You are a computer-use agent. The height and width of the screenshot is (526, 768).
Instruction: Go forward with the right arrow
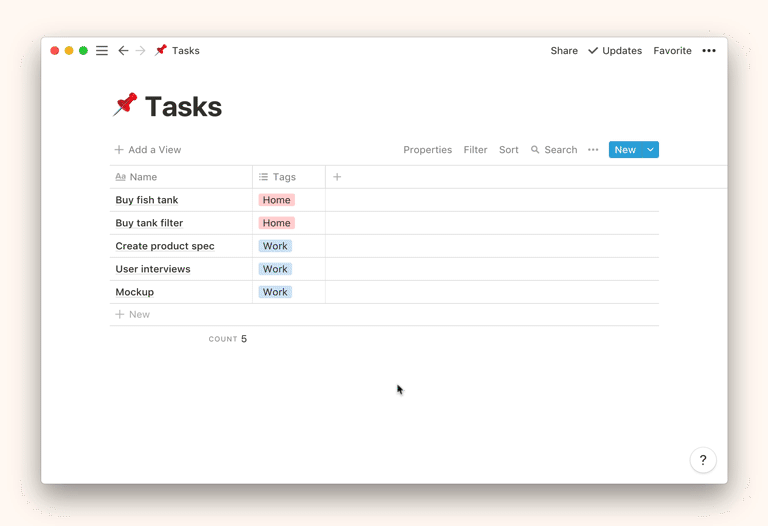click(141, 51)
